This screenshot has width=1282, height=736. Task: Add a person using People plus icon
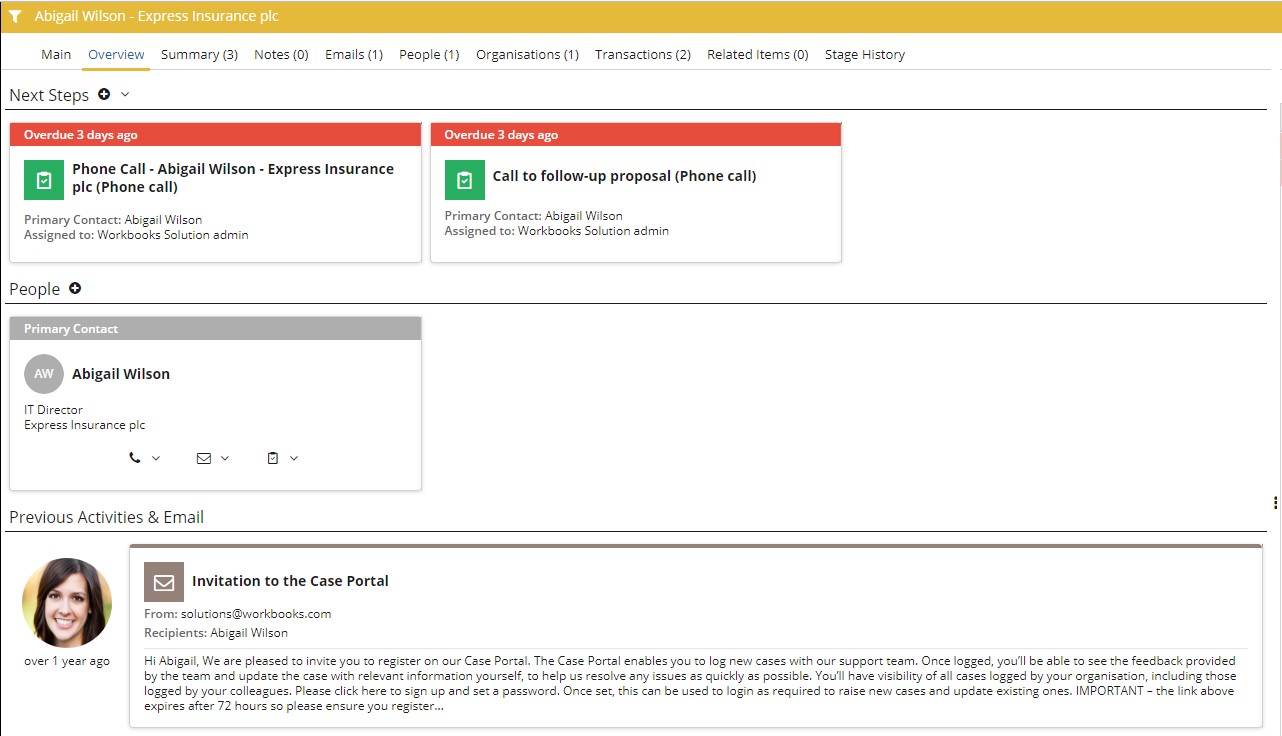(75, 289)
